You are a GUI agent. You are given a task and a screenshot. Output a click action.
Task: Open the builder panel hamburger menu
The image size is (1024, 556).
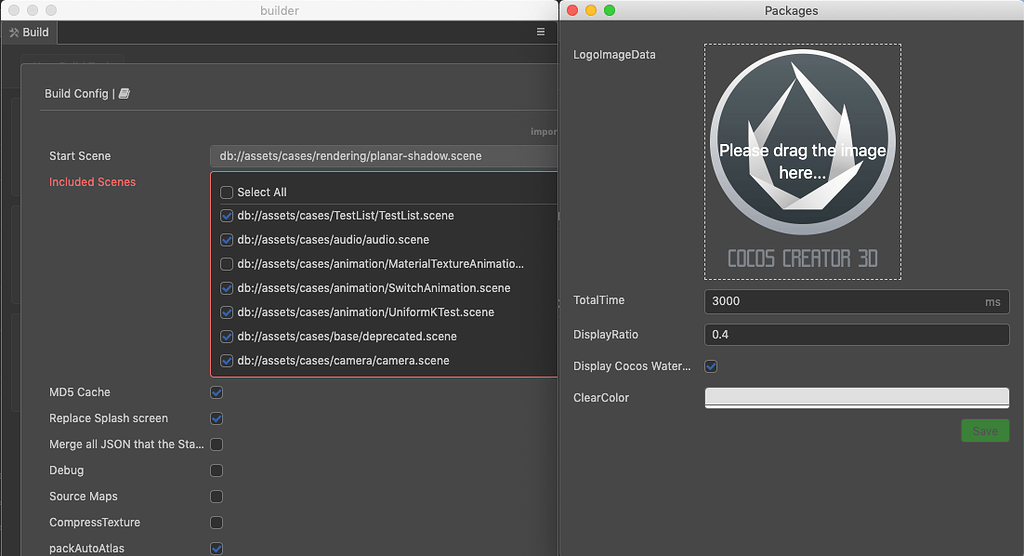click(x=541, y=31)
